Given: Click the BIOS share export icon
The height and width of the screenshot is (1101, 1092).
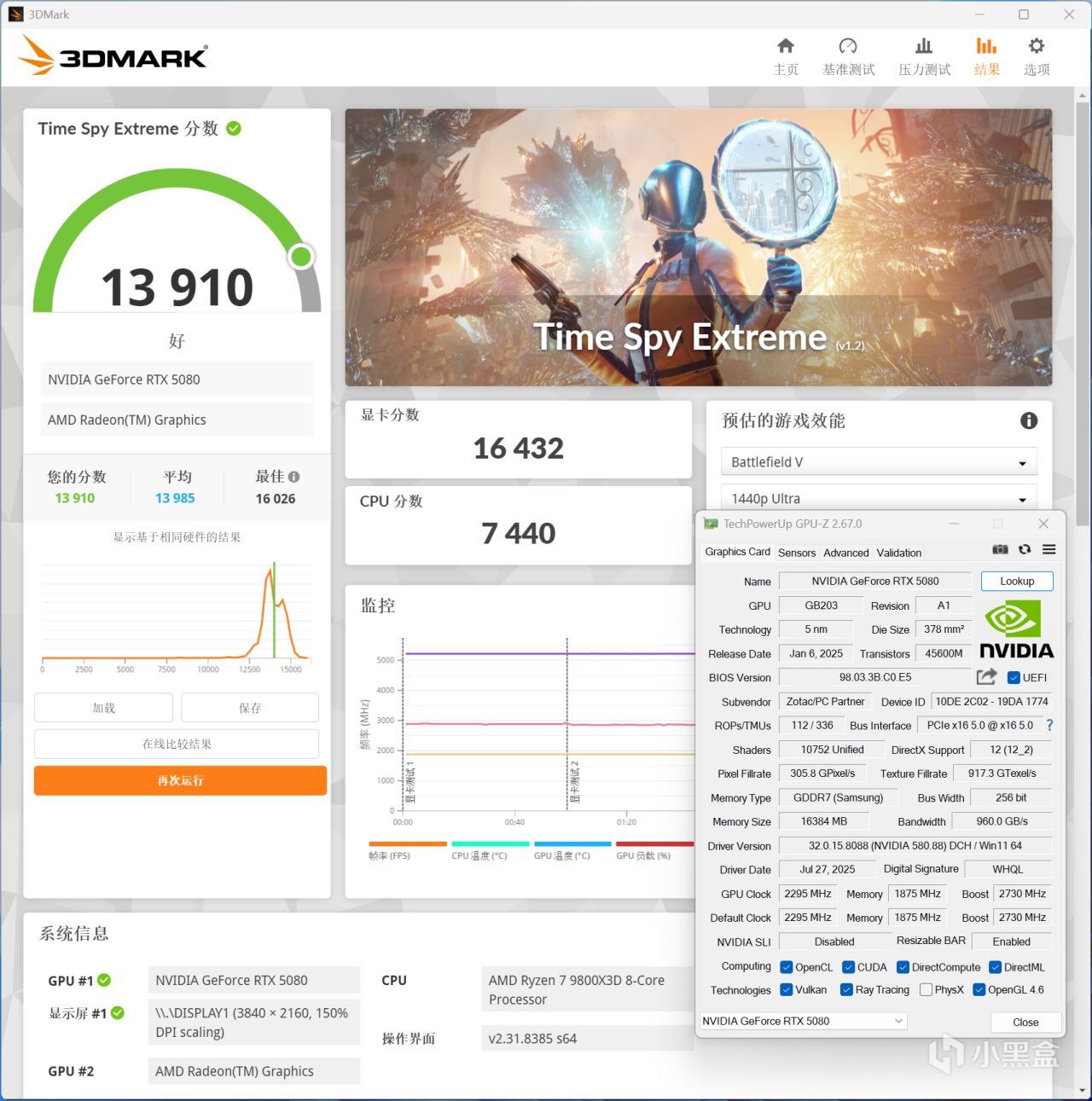Looking at the screenshot, I should coord(987,677).
